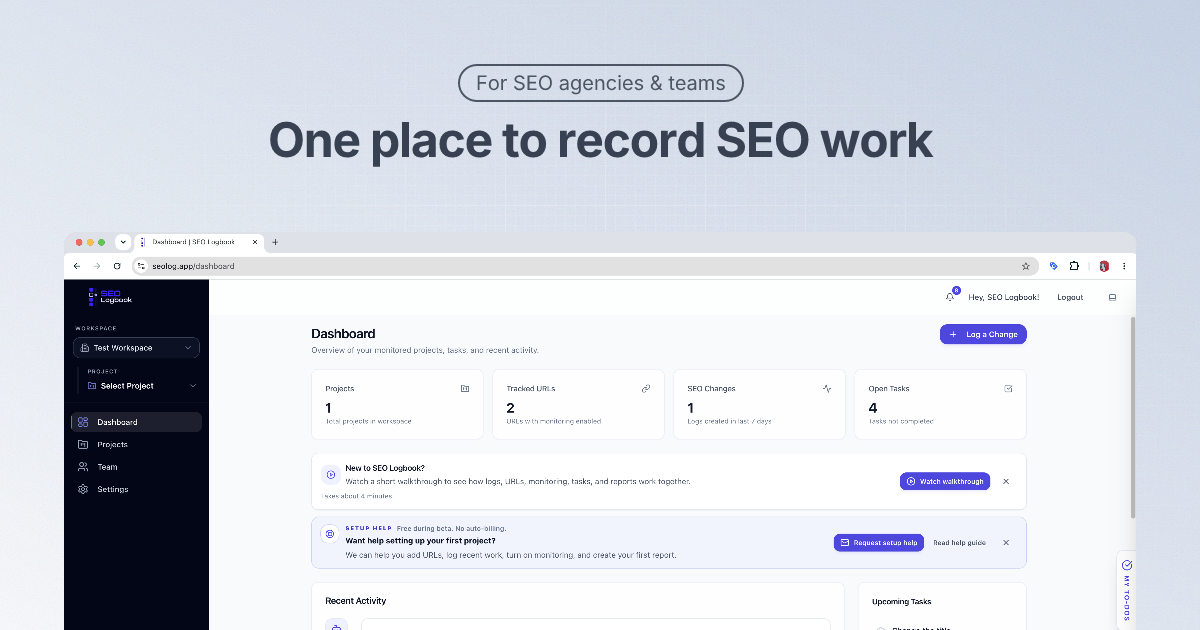The height and width of the screenshot is (630, 1200).
Task: Open Settings in sidebar menu
Action: pos(136,489)
